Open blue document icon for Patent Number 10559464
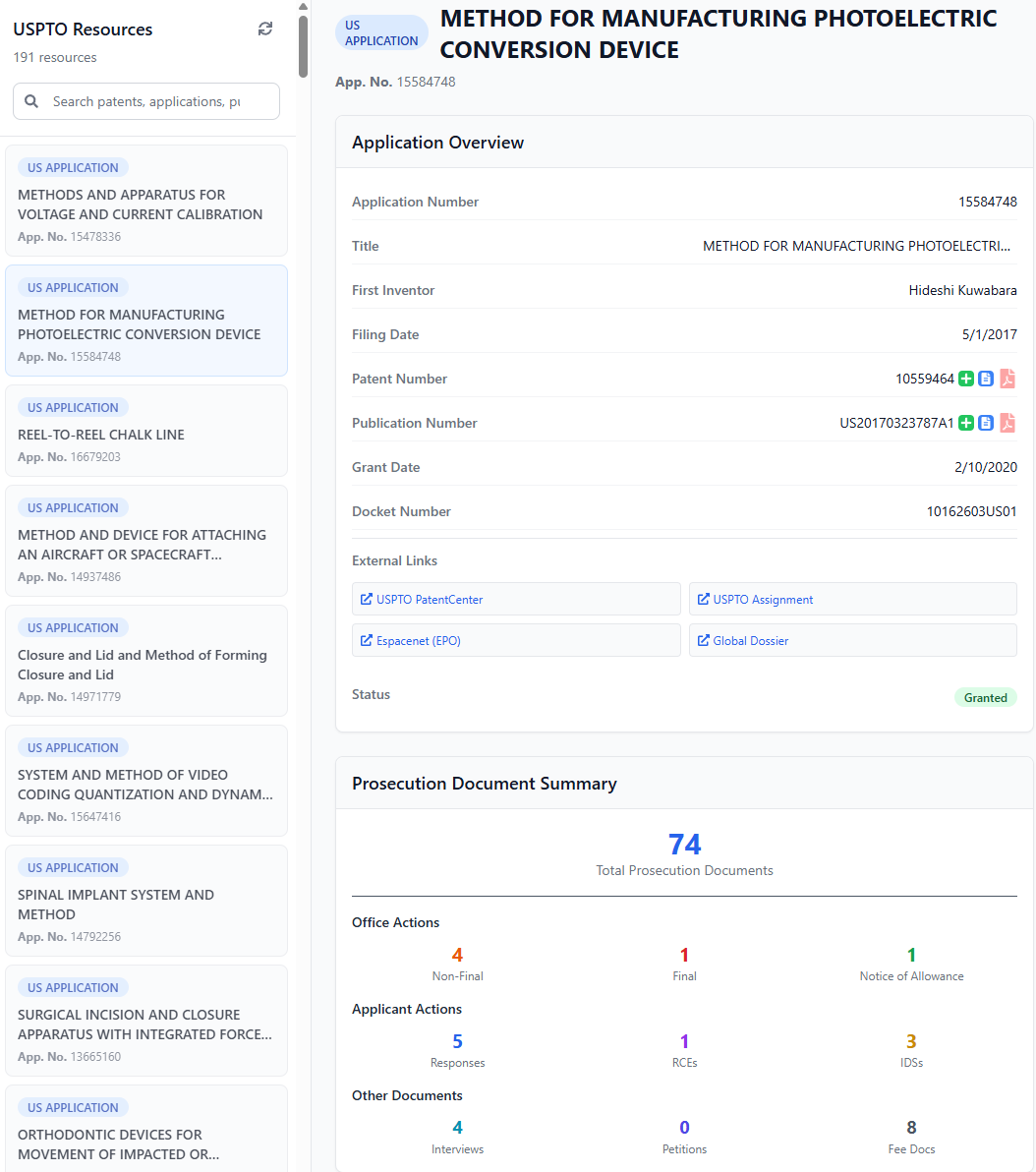The image size is (1036, 1172). click(x=986, y=379)
